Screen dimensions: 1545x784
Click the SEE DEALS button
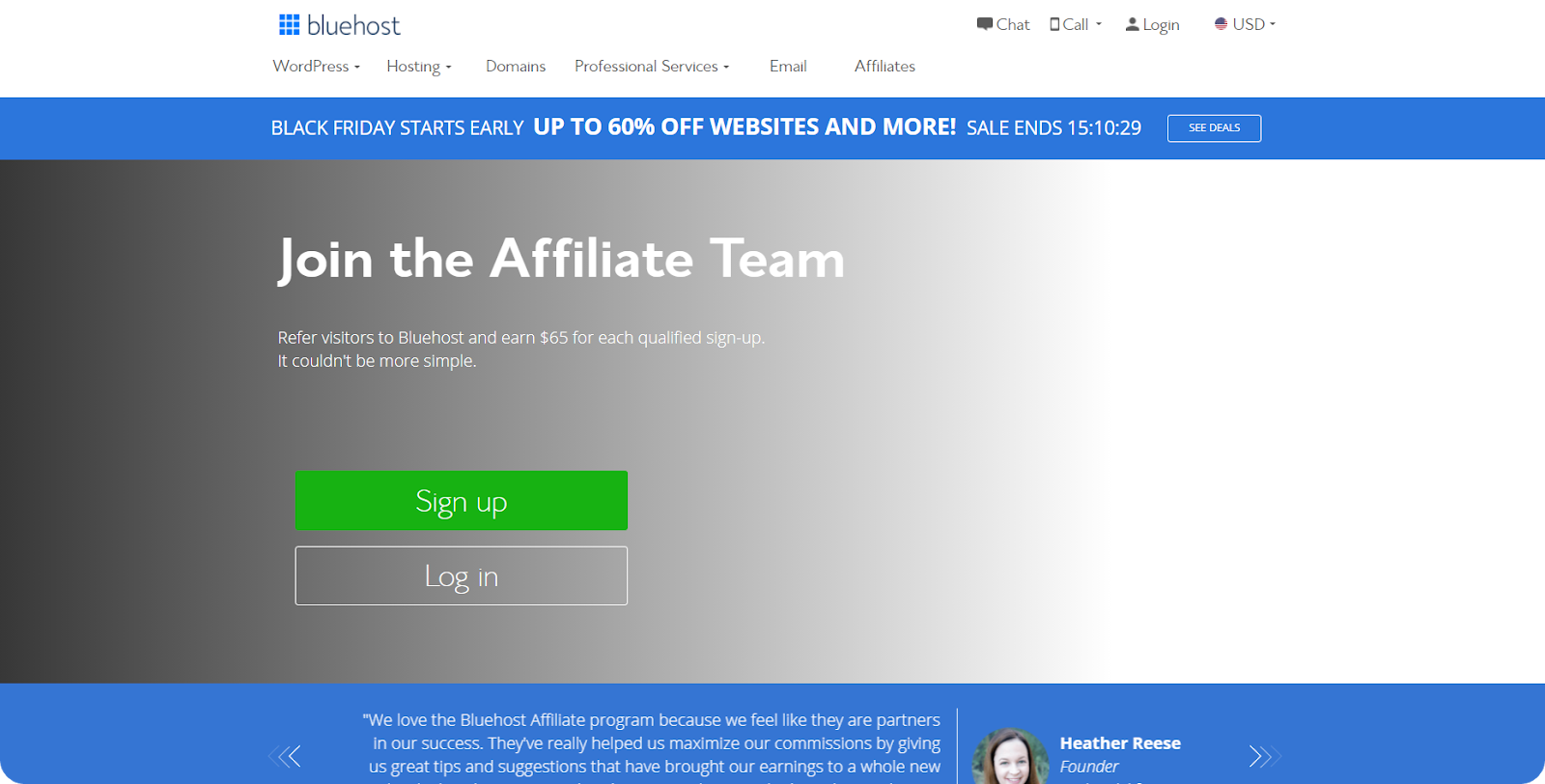[x=1214, y=128]
